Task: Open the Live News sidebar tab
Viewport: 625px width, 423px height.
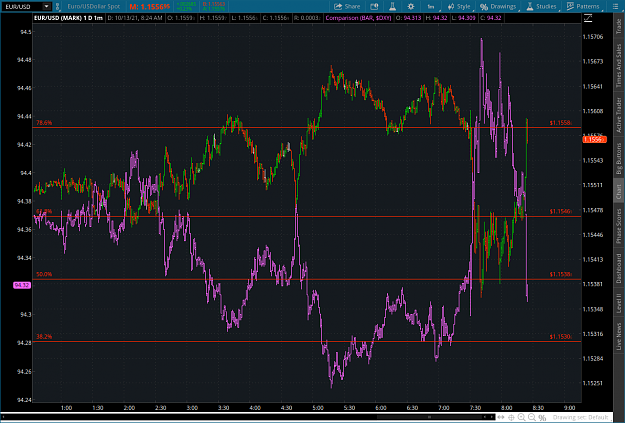Action: click(x=619, y=336)
